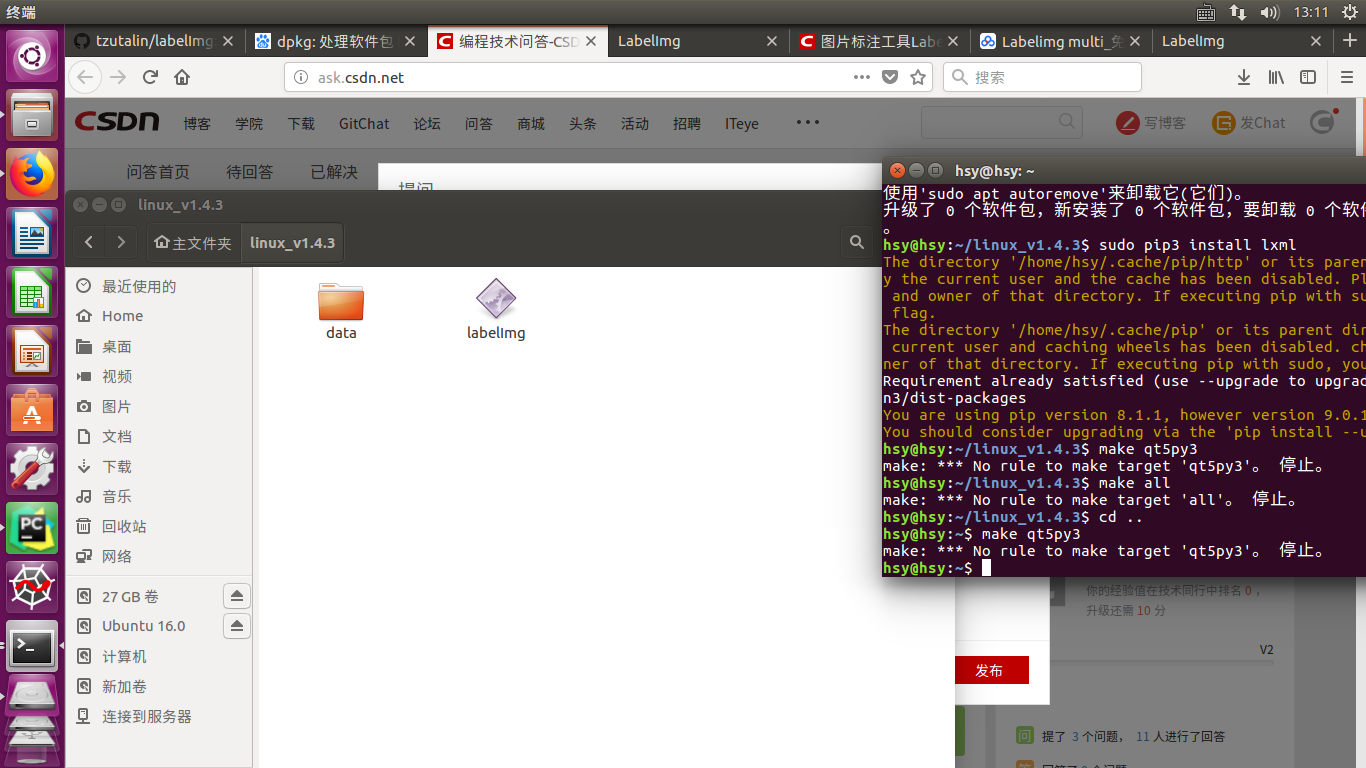1366x768 pixels.
Task: Open page actions three-dot menu in URL bar
Action: (862, 77)
